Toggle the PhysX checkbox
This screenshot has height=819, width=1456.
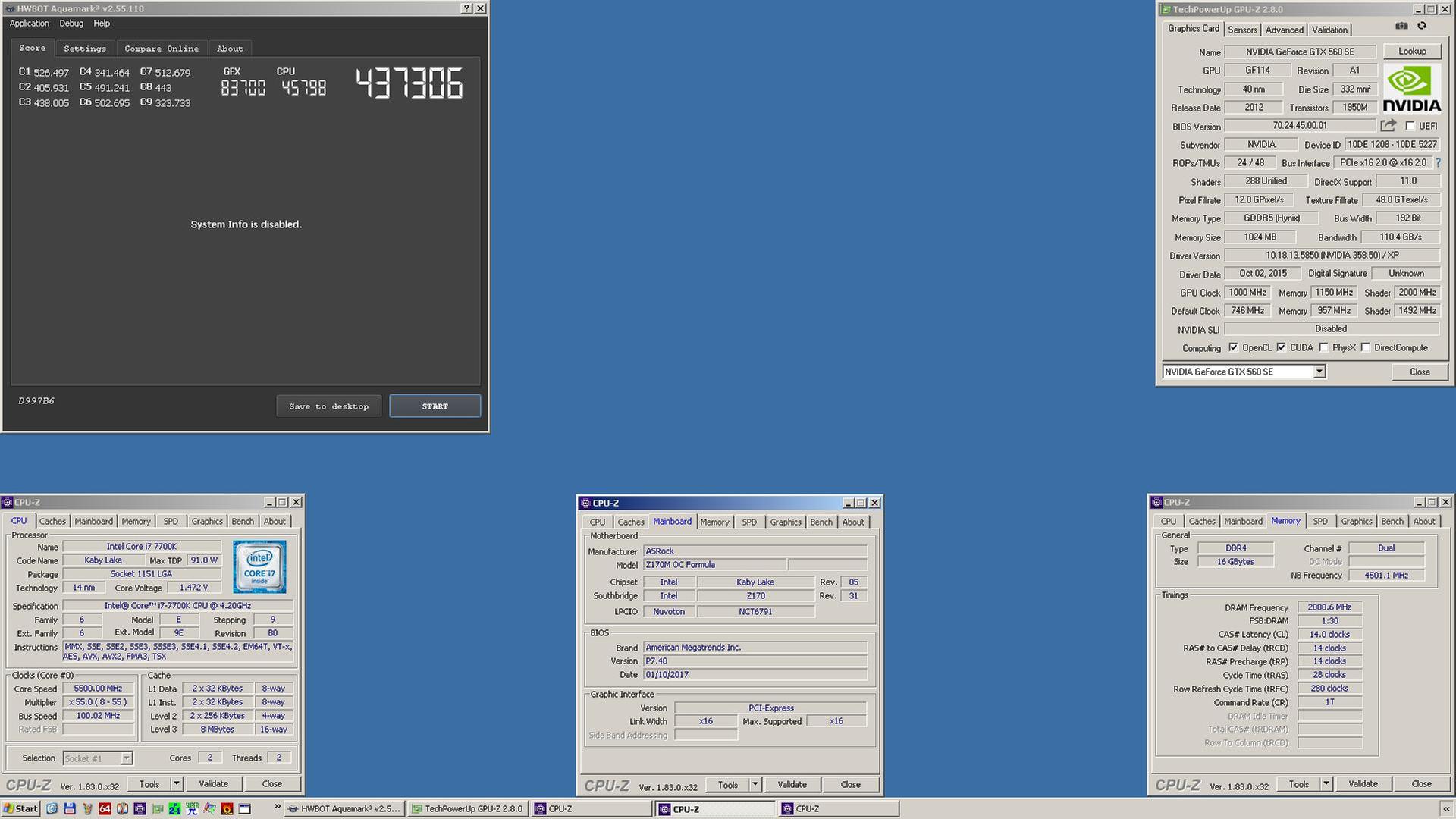click(x=1323, y=347)
